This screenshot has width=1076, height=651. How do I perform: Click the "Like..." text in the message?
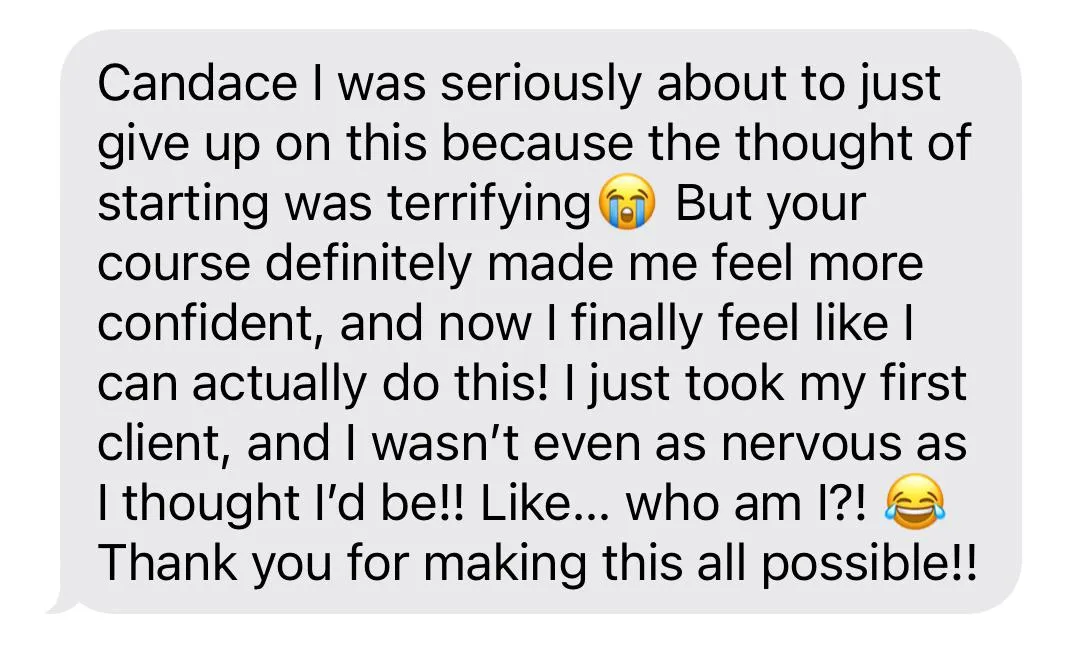pos(543,504)
